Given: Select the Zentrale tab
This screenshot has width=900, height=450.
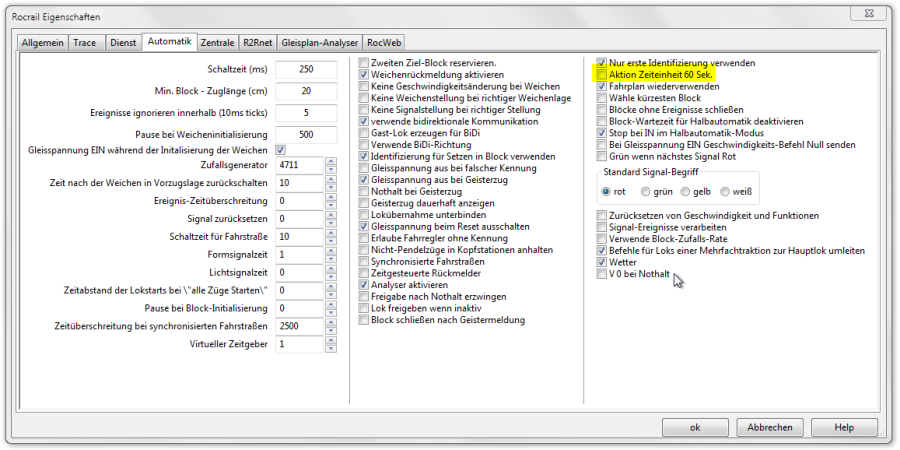Looking at the screenshot, I should point(217,42).
